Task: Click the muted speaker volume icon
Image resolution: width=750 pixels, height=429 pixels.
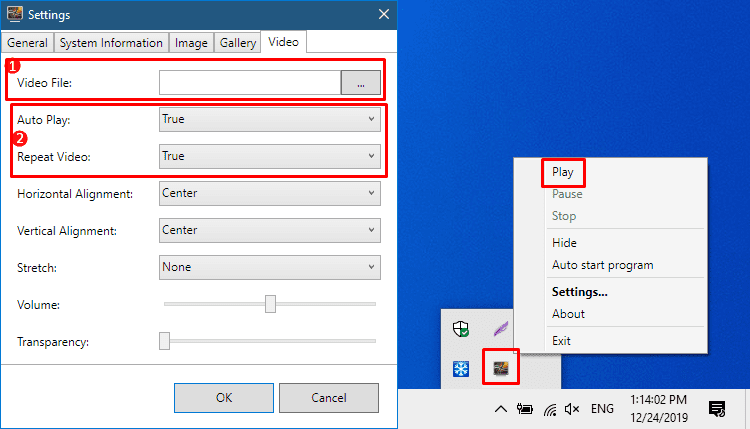Action: [x=572, y=409]
